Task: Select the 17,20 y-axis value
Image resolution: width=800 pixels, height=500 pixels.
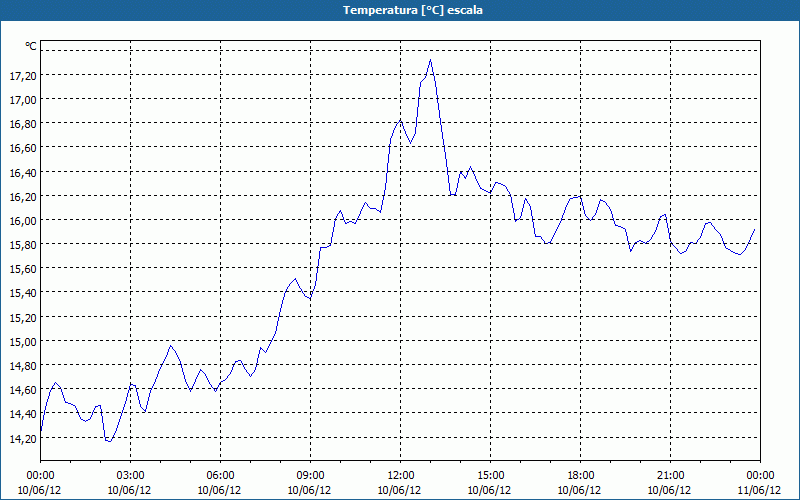Action: (23, 76)
